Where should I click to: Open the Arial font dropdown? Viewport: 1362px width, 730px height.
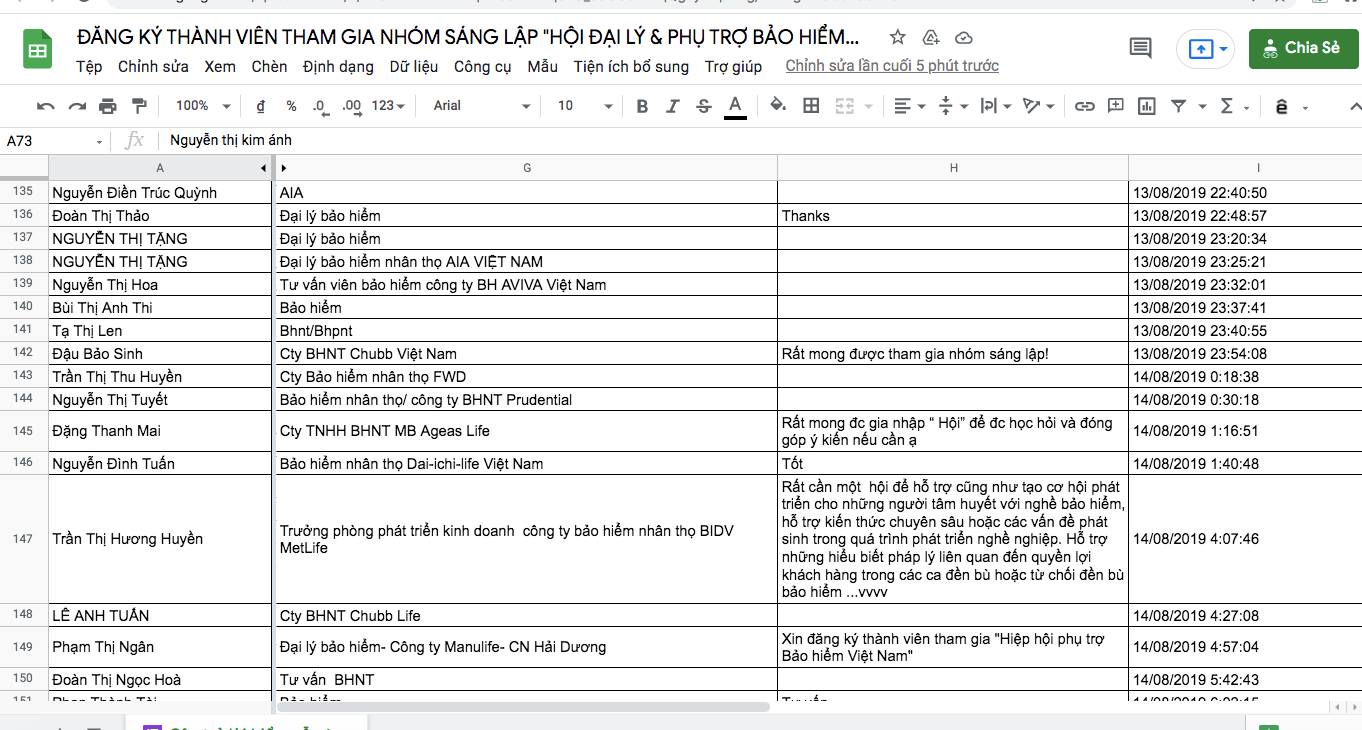(x=481, y=106)
